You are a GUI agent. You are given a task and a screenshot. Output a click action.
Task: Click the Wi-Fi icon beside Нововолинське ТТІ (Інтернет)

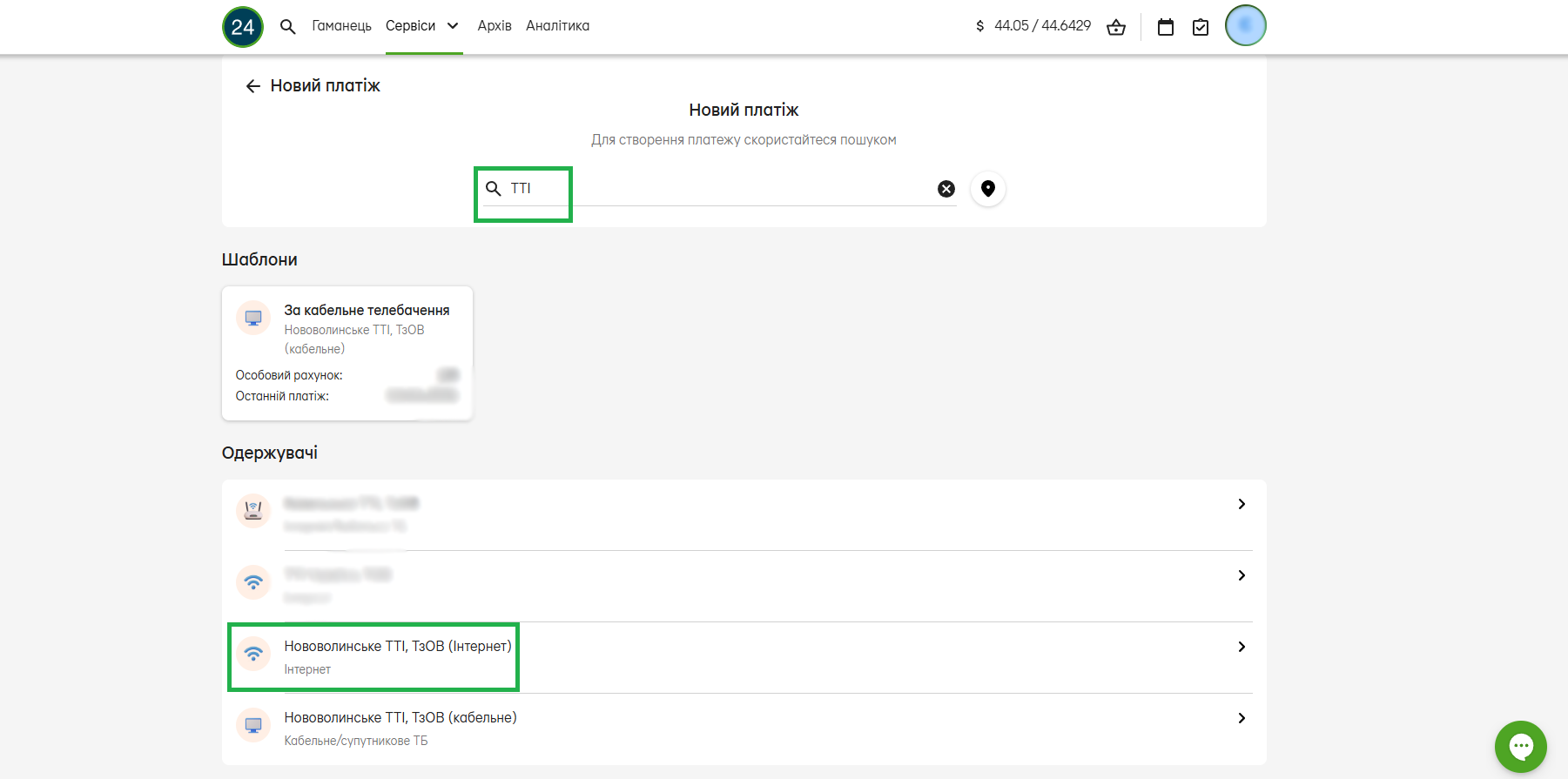253,653
